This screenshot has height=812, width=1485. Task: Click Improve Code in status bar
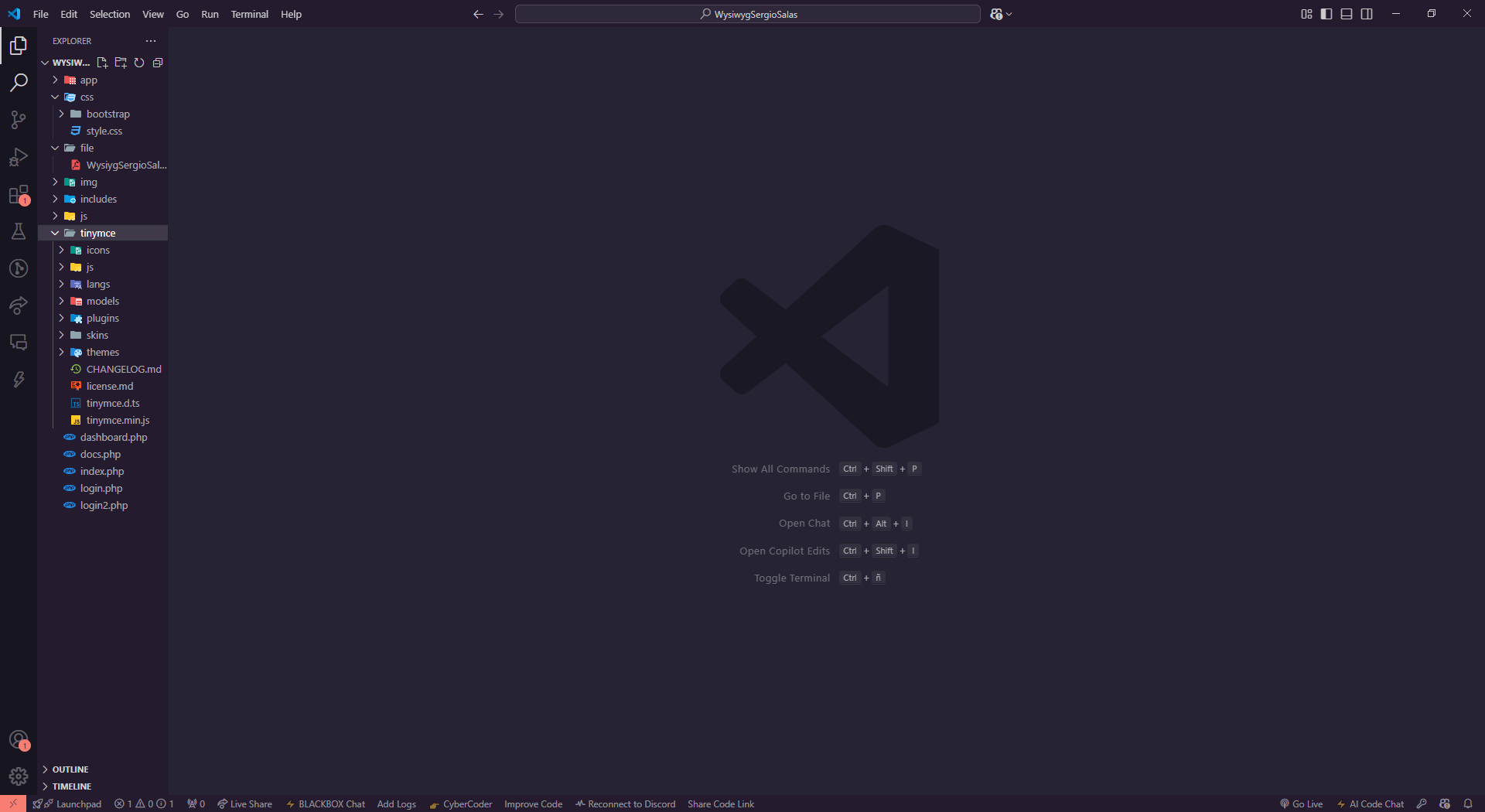[533, 804]
